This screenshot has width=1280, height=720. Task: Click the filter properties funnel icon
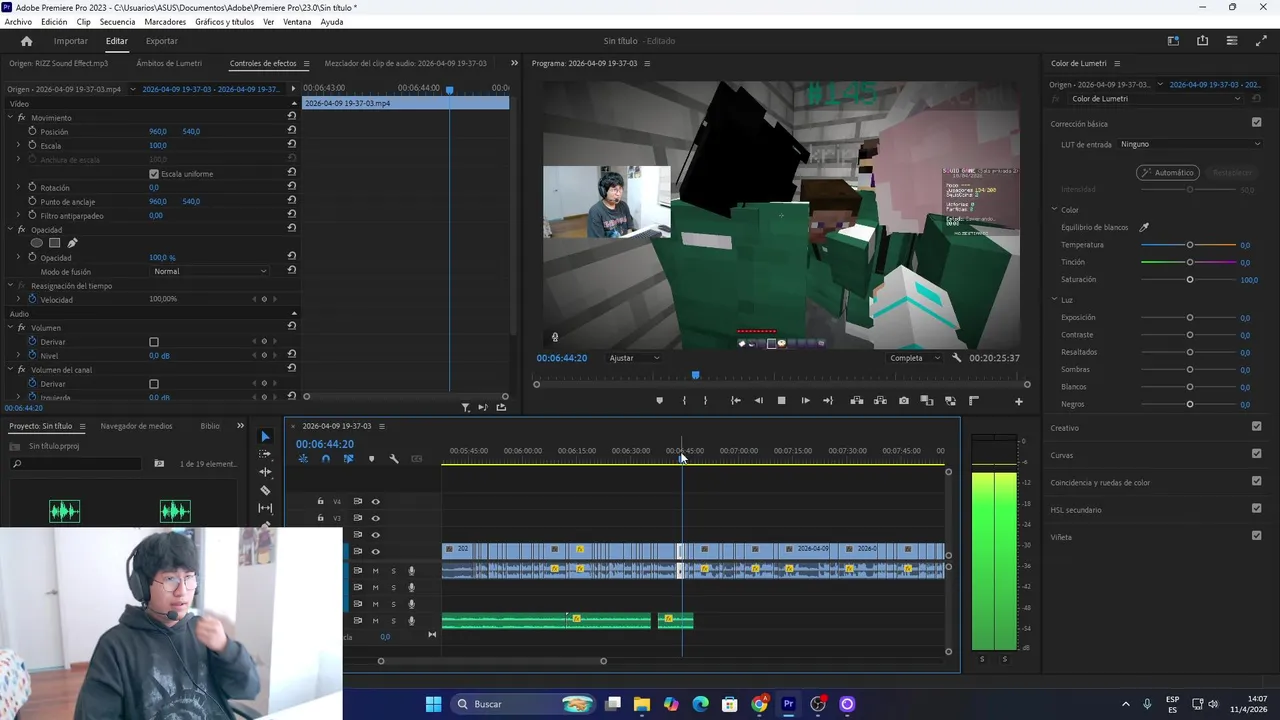point(466,407)
